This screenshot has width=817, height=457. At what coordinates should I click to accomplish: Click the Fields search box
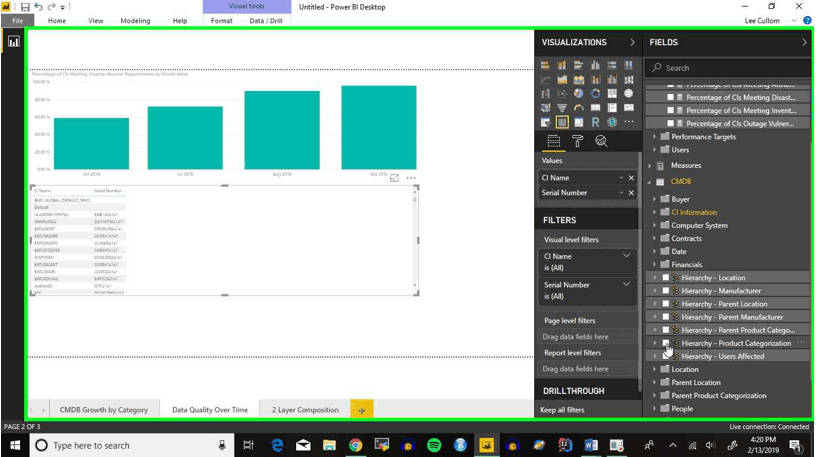point(727,68)
